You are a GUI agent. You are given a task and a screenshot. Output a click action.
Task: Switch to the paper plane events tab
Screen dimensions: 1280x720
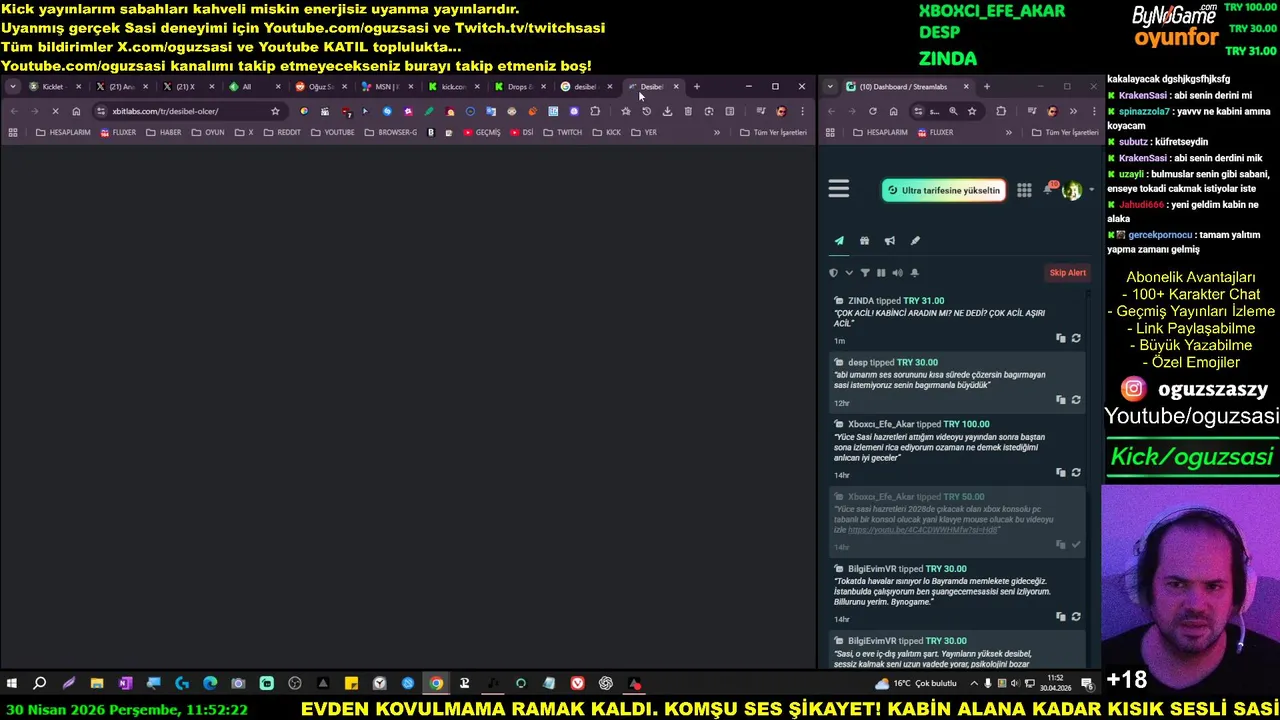point(839,240)
